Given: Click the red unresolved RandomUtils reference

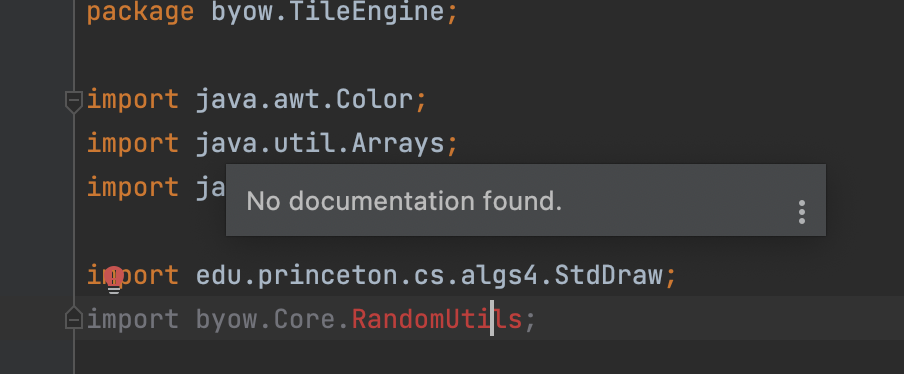Looking at the screenshot, I should tap(437, 319).
